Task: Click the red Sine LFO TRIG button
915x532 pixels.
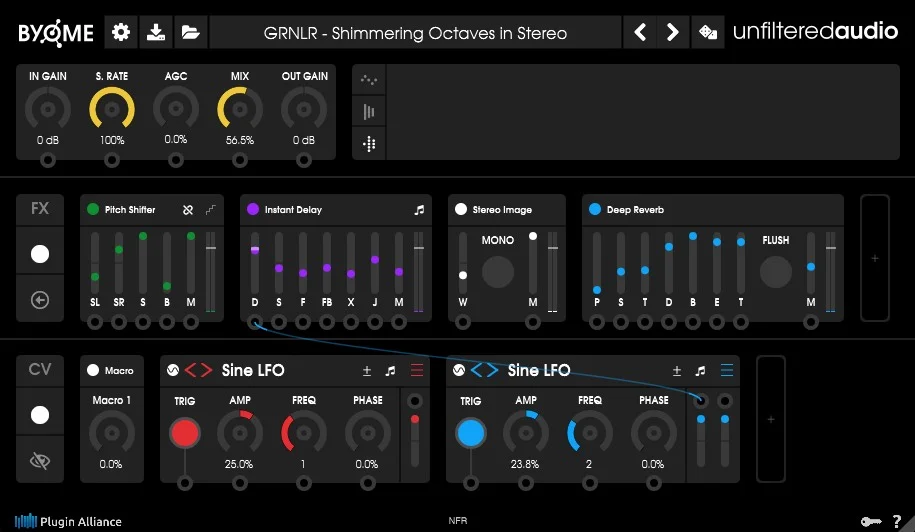Action: pyautogui.click(x=185, y=433)
